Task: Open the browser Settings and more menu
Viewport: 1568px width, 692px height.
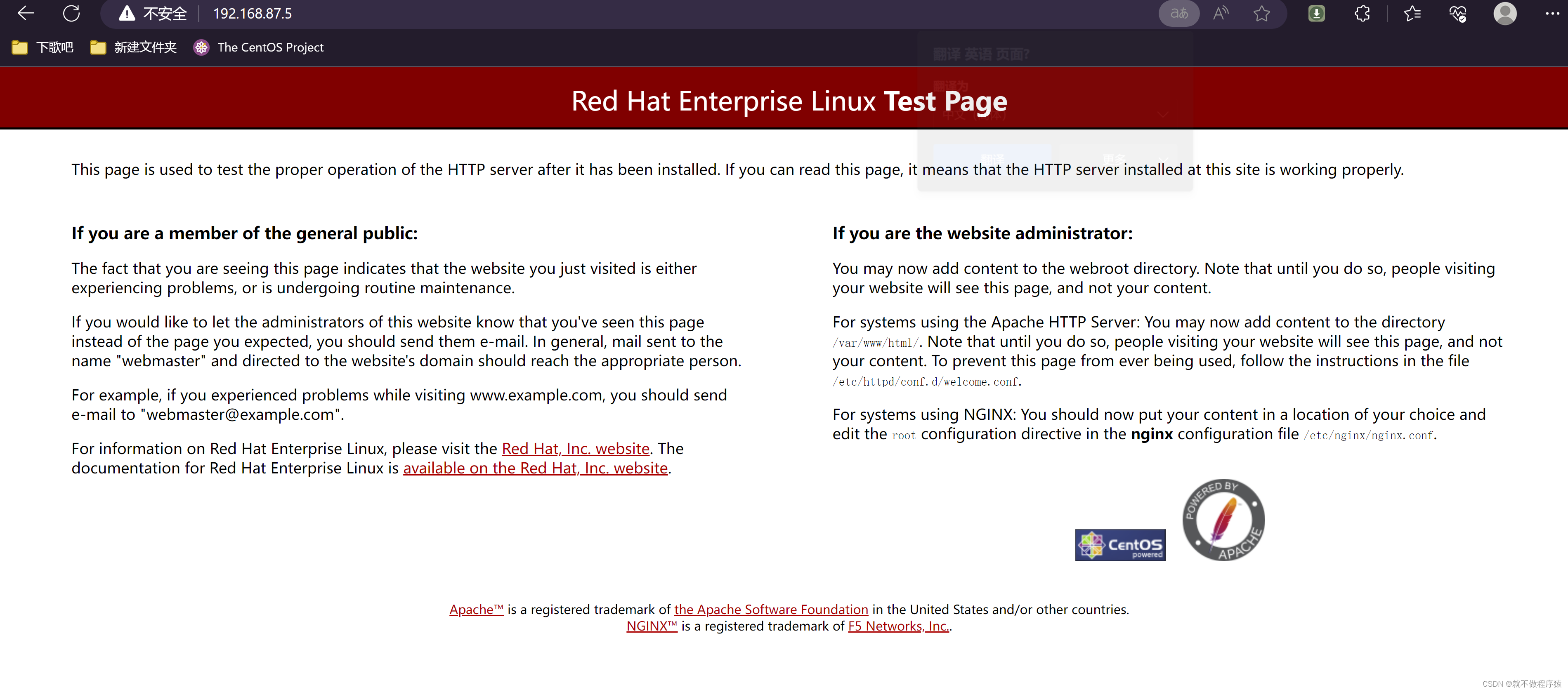Action: [1552, 13]
